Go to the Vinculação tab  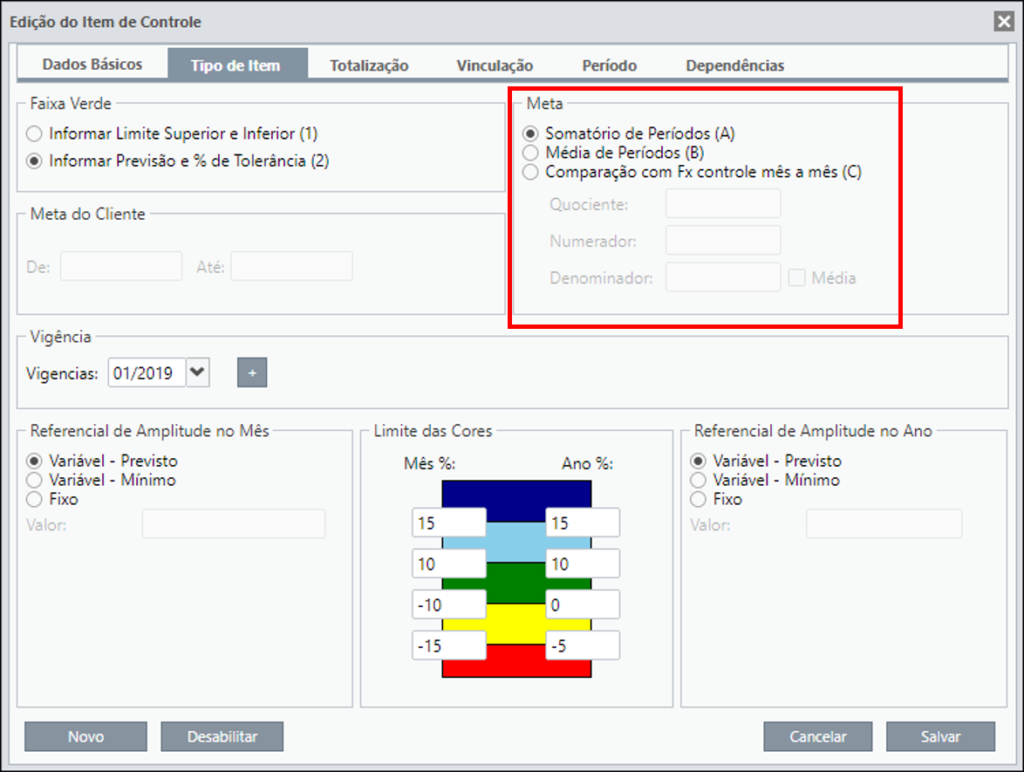tap(495, 65)
